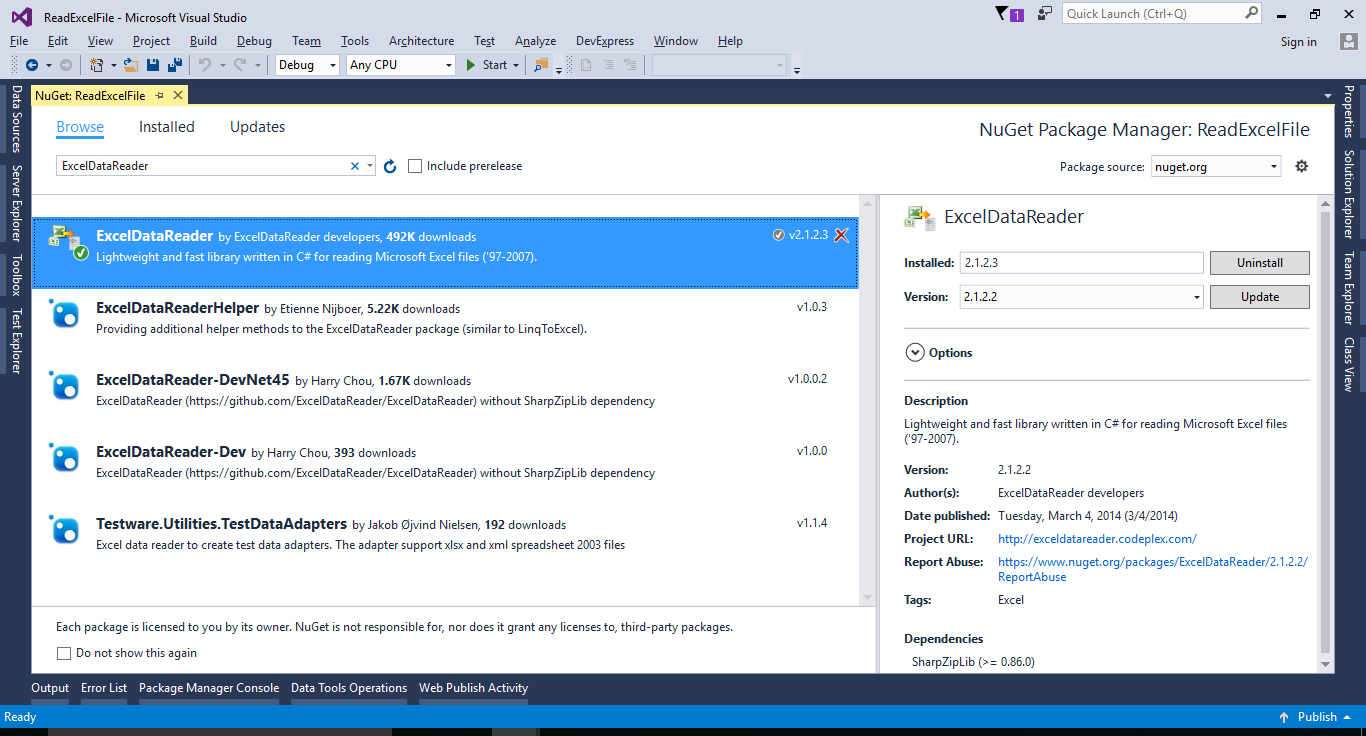Save the current file via toolbar icon
Screen dimensions: 1366x736
point(153,65)
